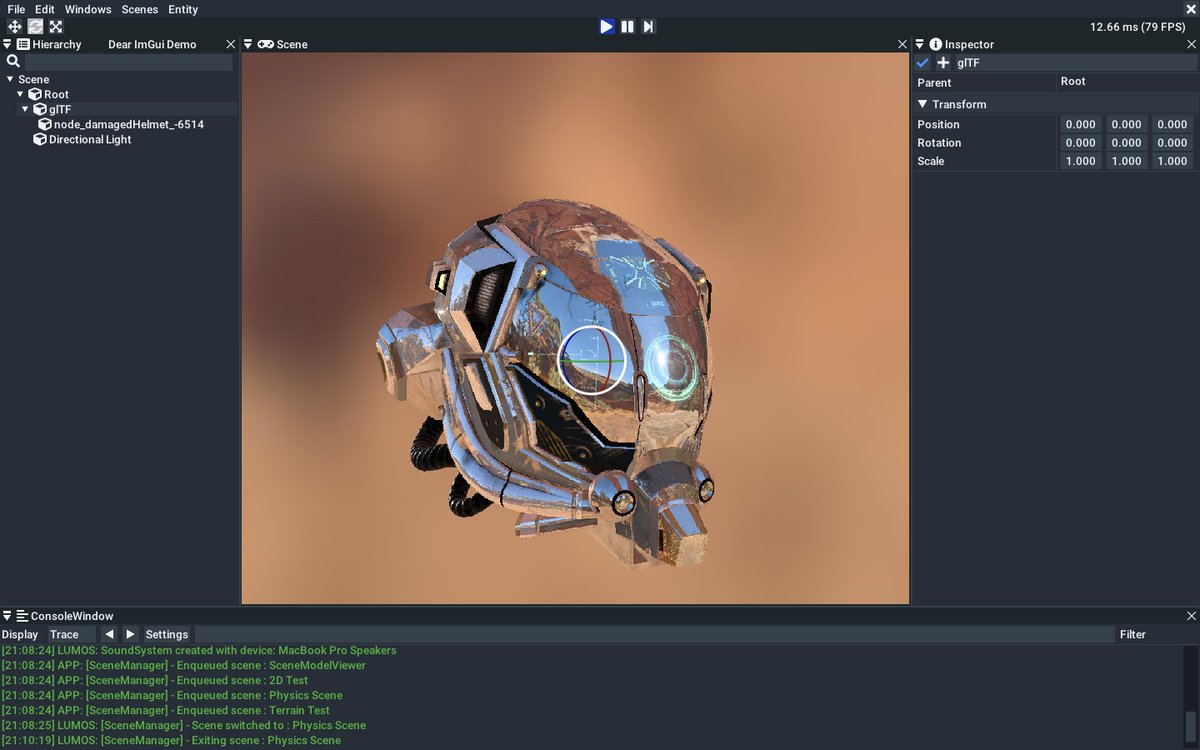Click the Scene panel gamepad icon
This screenshot has width=1200, height=750.
(266, 44)
